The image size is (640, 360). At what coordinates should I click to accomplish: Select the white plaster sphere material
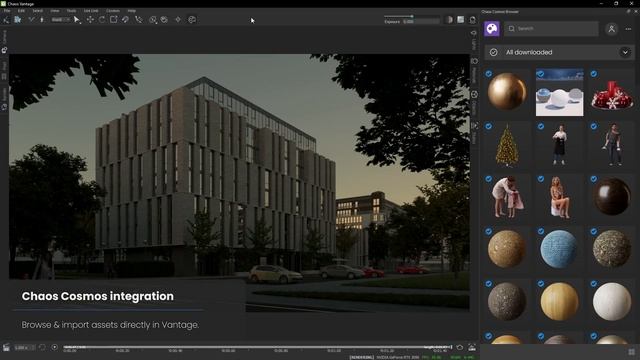click(x=611, y=302)
